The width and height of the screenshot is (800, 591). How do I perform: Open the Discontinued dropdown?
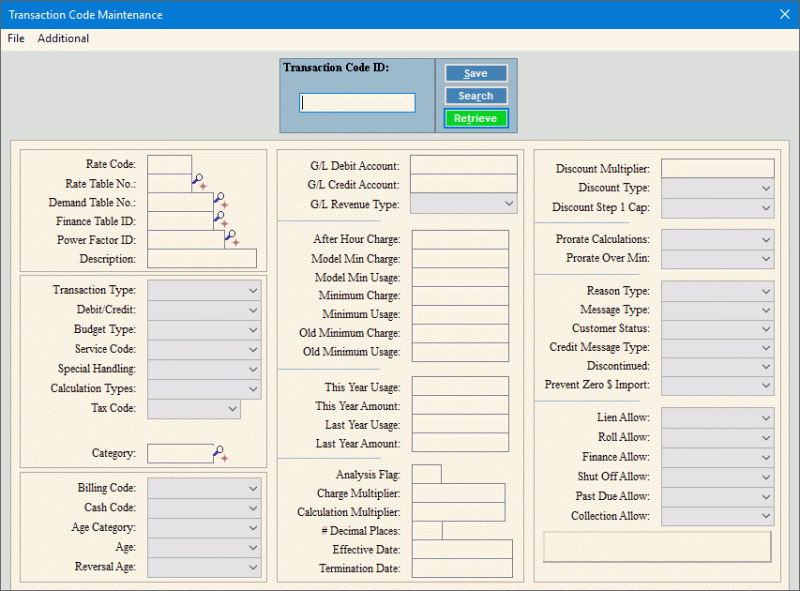[718, 367]
